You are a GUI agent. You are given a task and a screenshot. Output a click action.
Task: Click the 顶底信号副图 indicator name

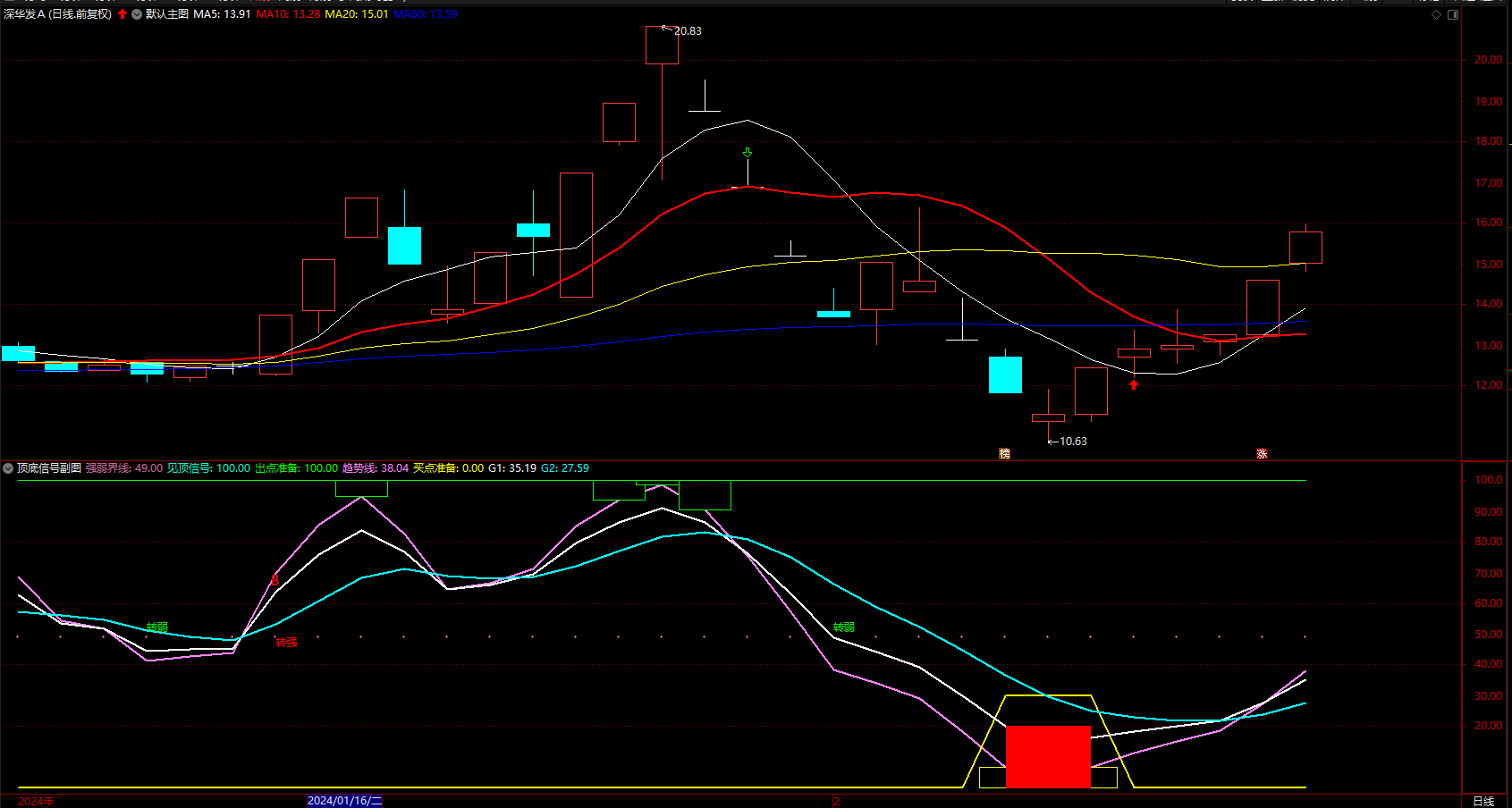[49, 468]
